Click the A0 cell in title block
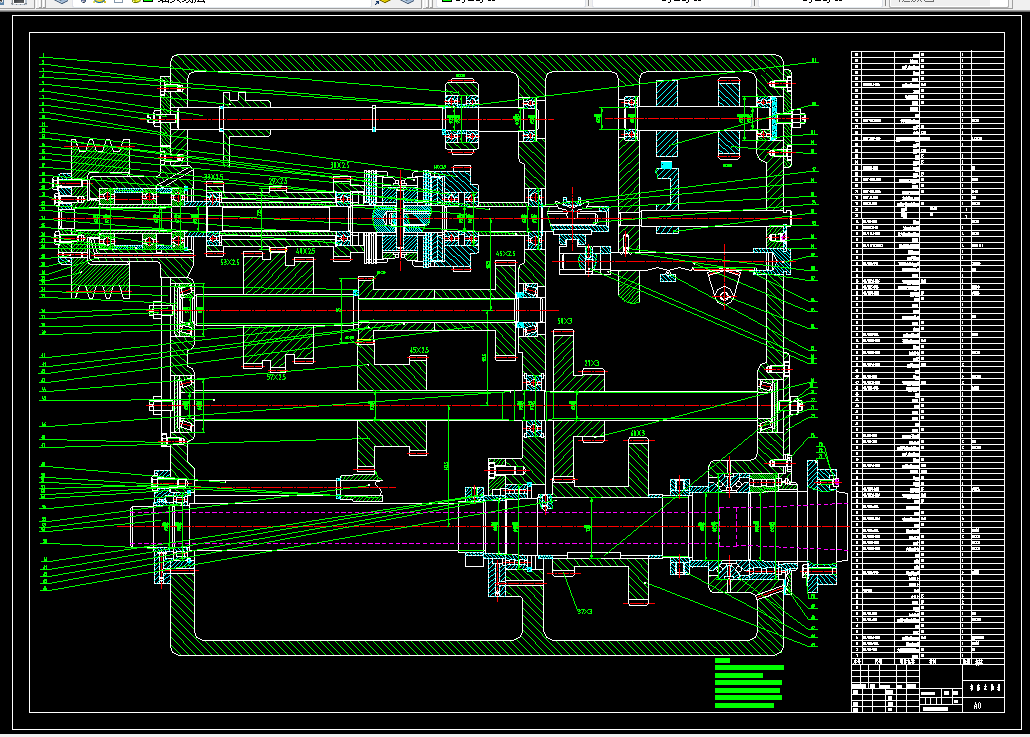 click(977, 705)
